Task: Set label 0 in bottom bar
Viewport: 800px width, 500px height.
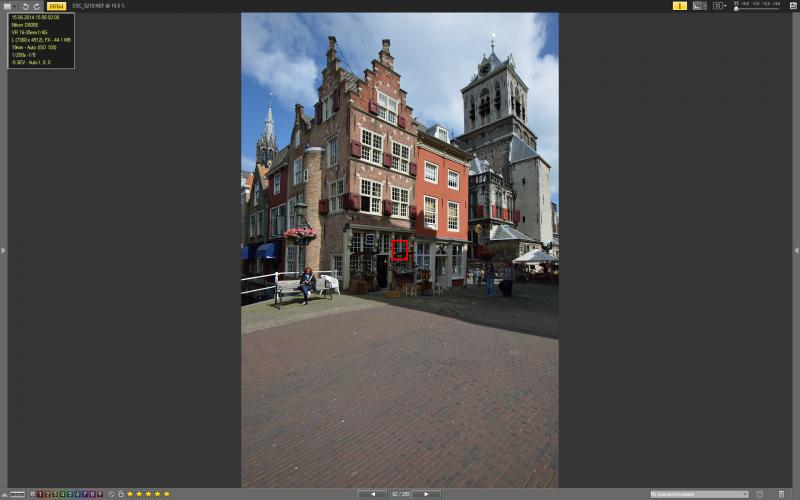Action: [x=33, y=494]
